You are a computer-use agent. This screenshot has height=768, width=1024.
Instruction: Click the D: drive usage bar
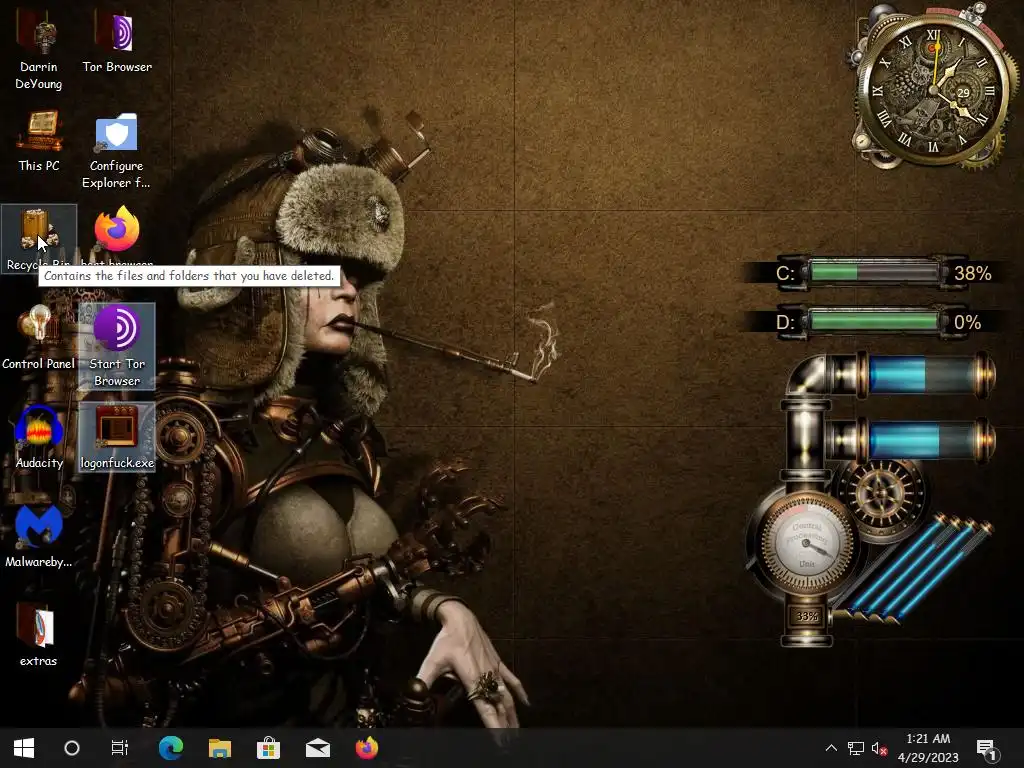(x=874, y=321)
